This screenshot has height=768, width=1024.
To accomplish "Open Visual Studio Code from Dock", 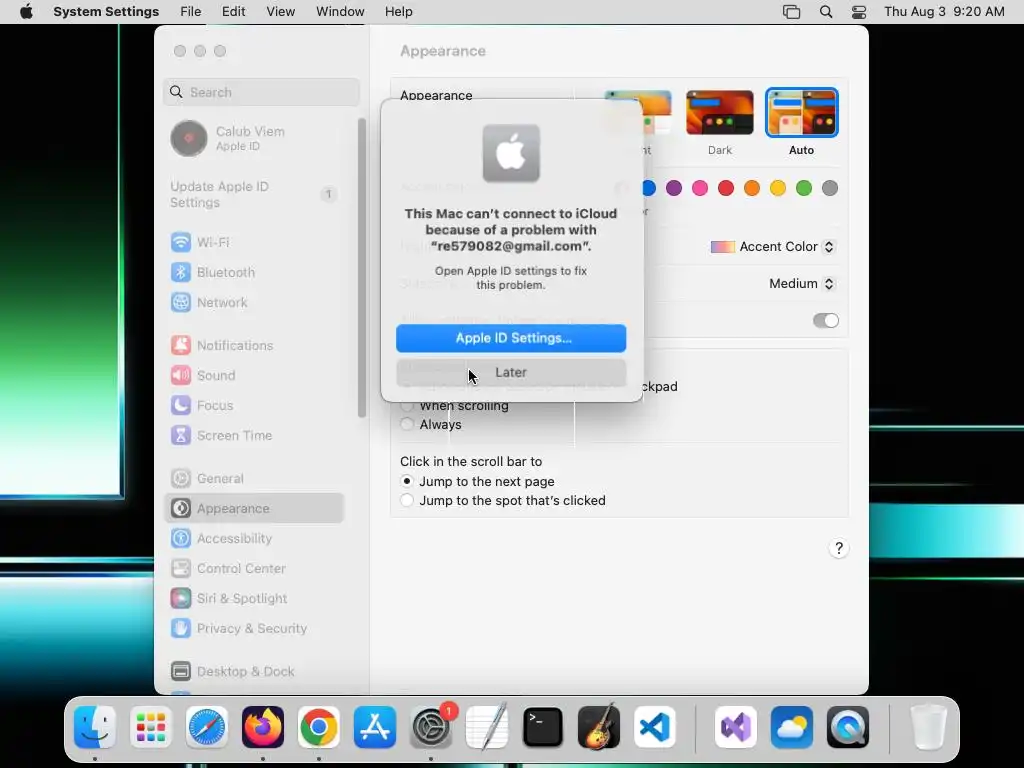I will (654, 727).
